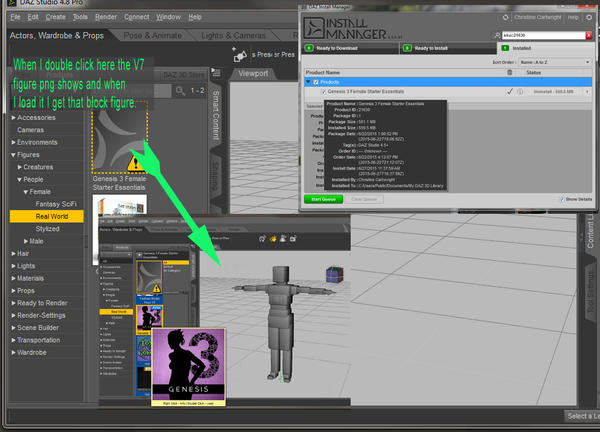The width and height of the screenshot is (600, 432).
Task: Click the info icon on Genesis 3 row
Action: 520,92
